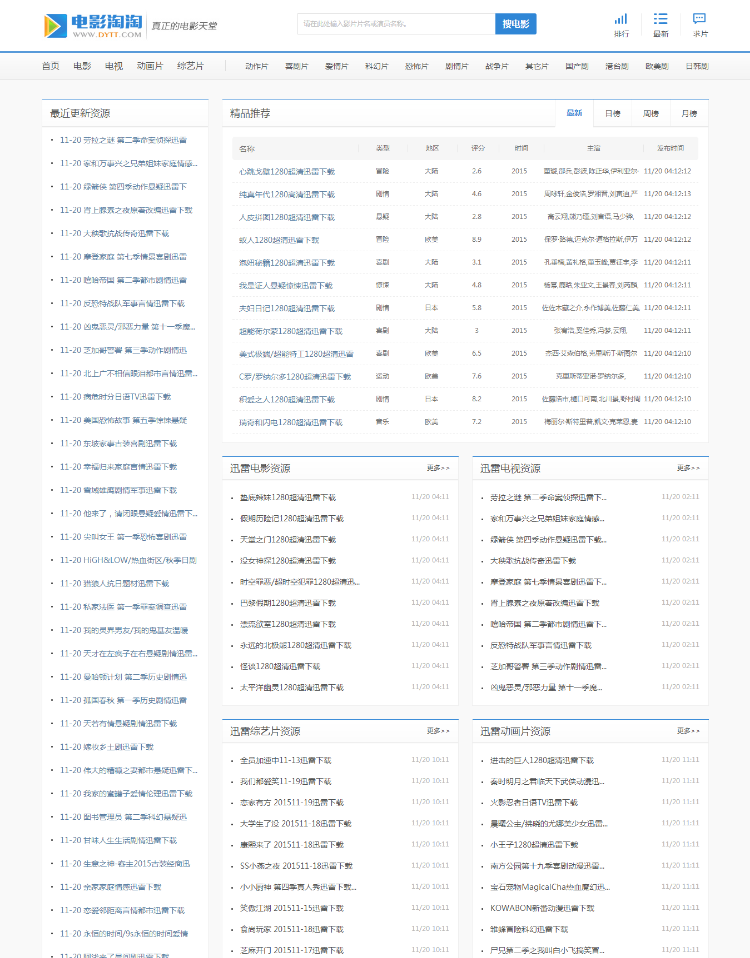Viewport: 750px width, 958px height.
Task: Open the 最新 list icon in header
Action: [x=660, y=25]
